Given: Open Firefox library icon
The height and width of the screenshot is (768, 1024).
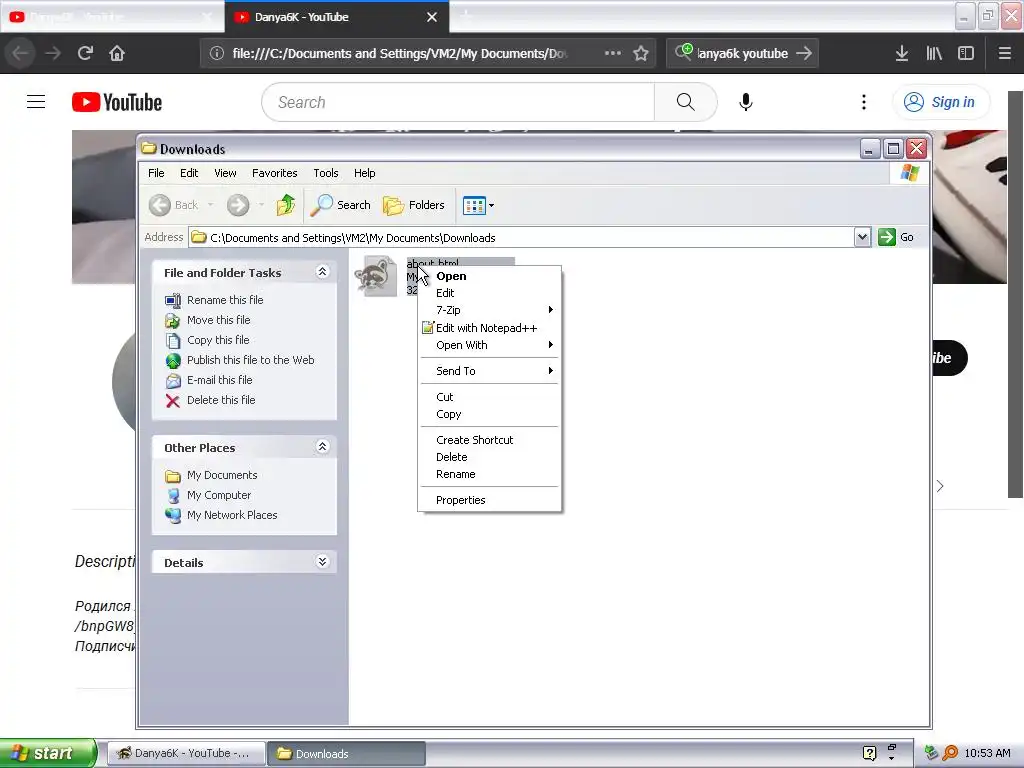Looking at the screenshot, I should [934, 53].
